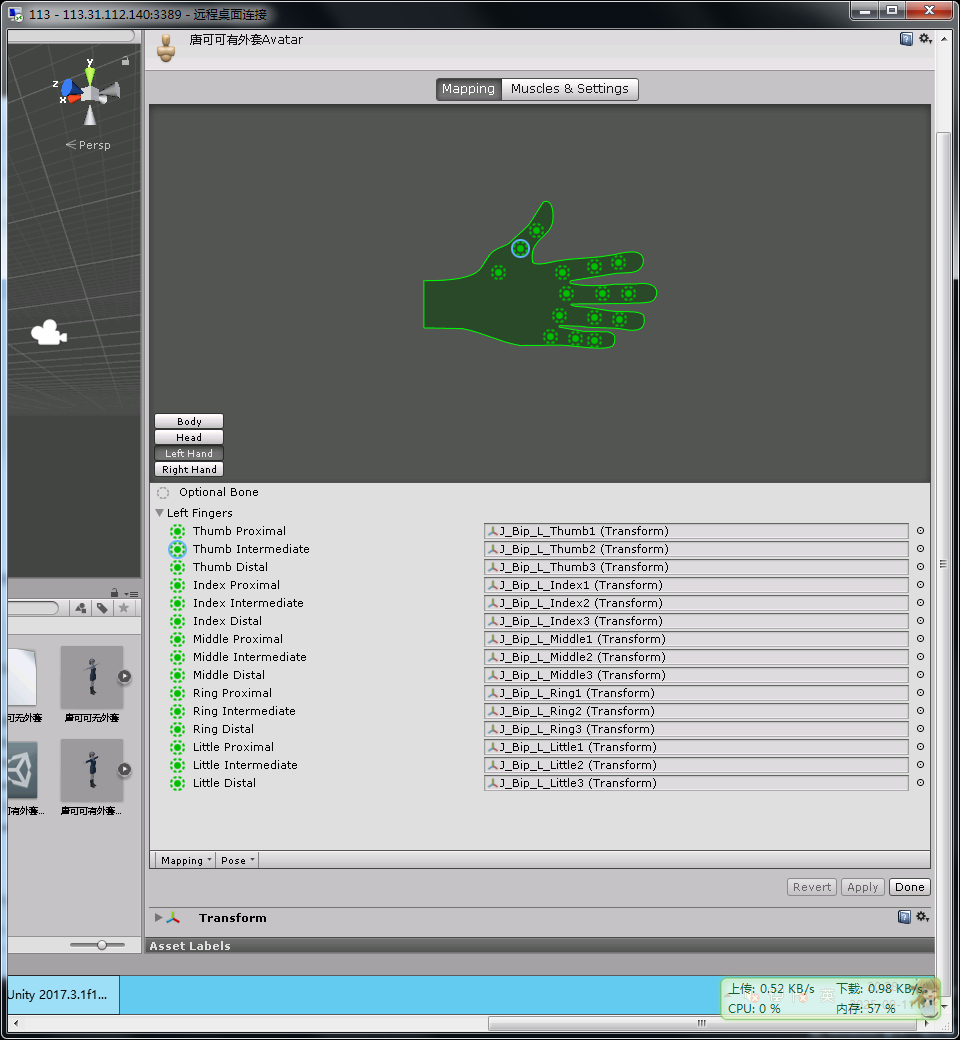The height and width of the screenshot is (1040, 960).
Task: Open the Pose dropdown
Action: pyautogui.click(x=237, y=860)
